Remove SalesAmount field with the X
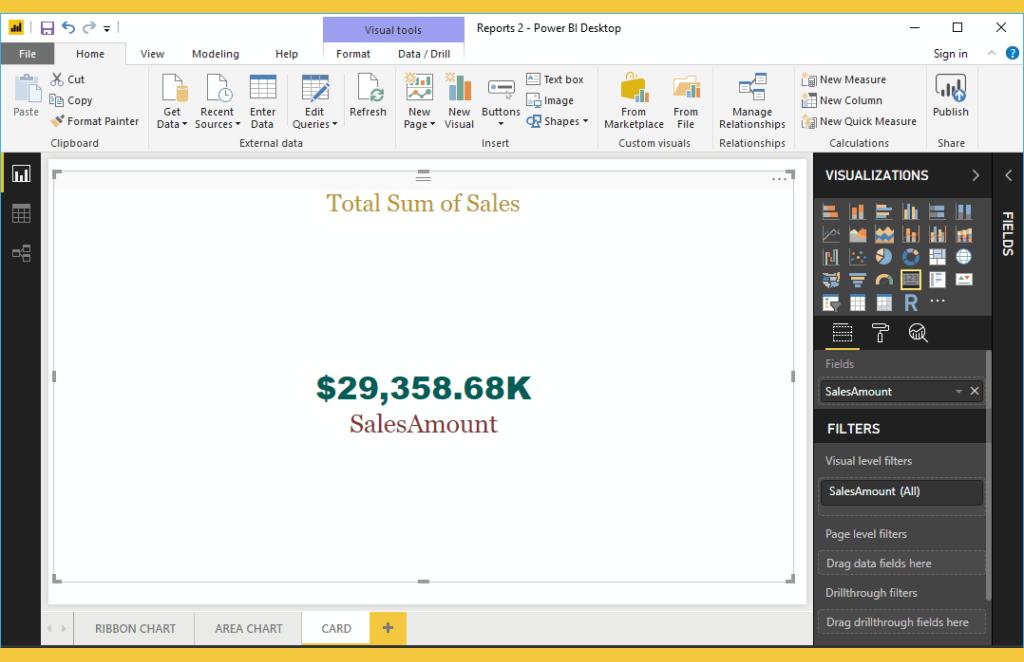1024x662 pixels. pos(975,391)
